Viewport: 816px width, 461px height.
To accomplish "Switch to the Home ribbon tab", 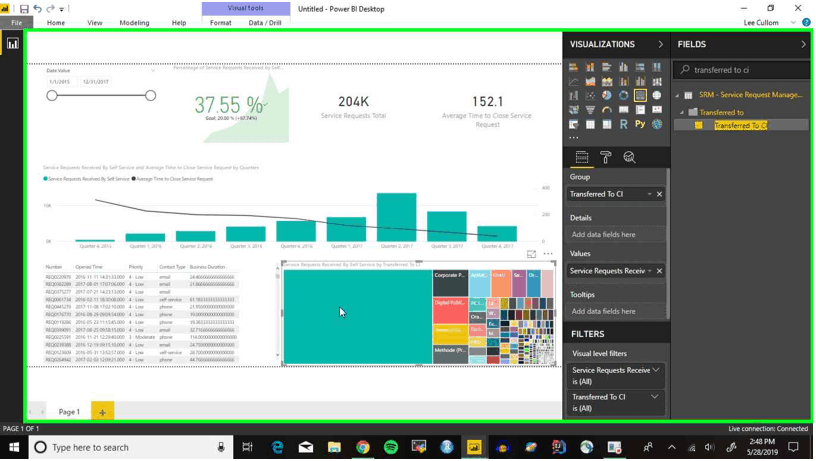I will click(x=56, y=23).
